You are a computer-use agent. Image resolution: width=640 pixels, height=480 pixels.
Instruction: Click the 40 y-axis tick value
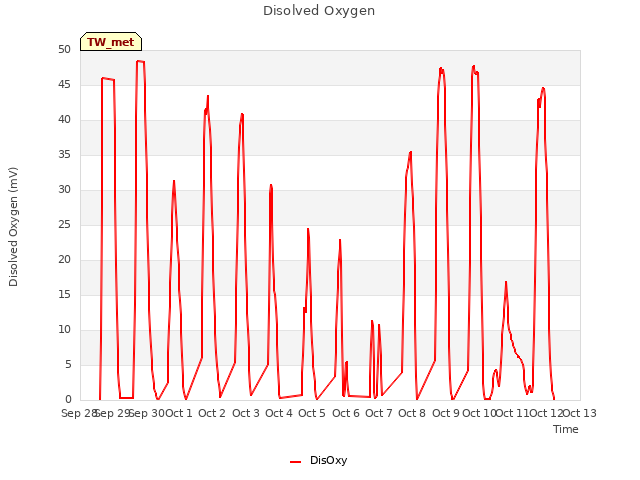64,120
